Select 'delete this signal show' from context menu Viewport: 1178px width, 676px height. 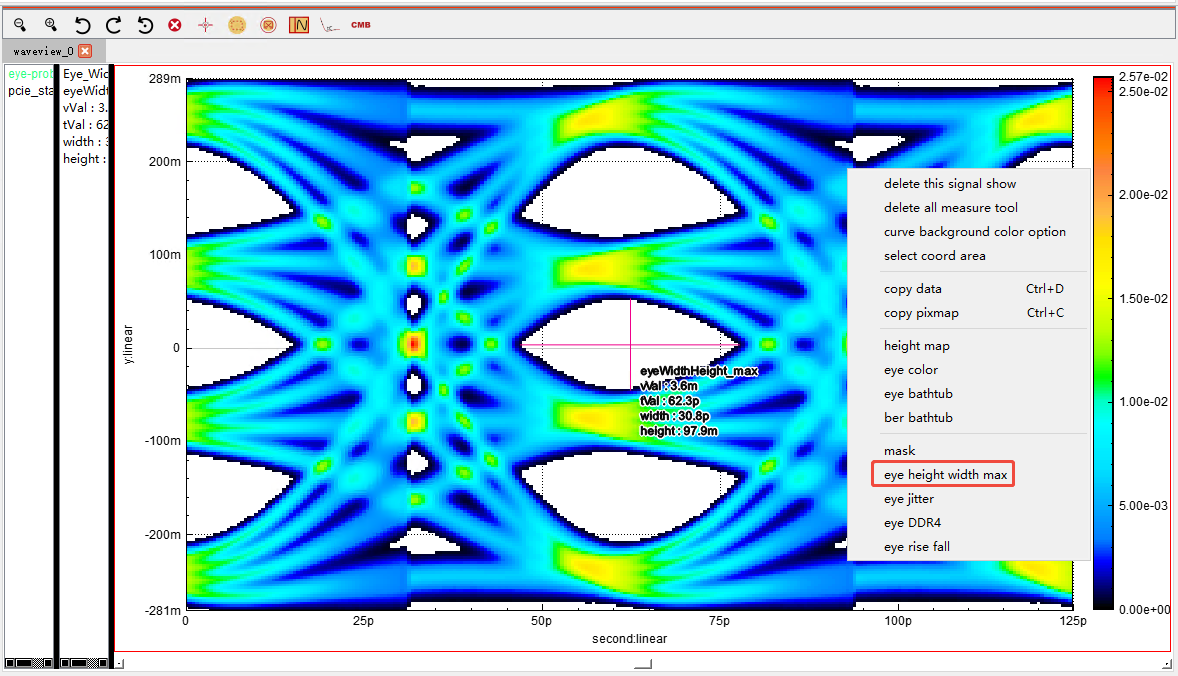pyautogui.click(x=949, y=184)
